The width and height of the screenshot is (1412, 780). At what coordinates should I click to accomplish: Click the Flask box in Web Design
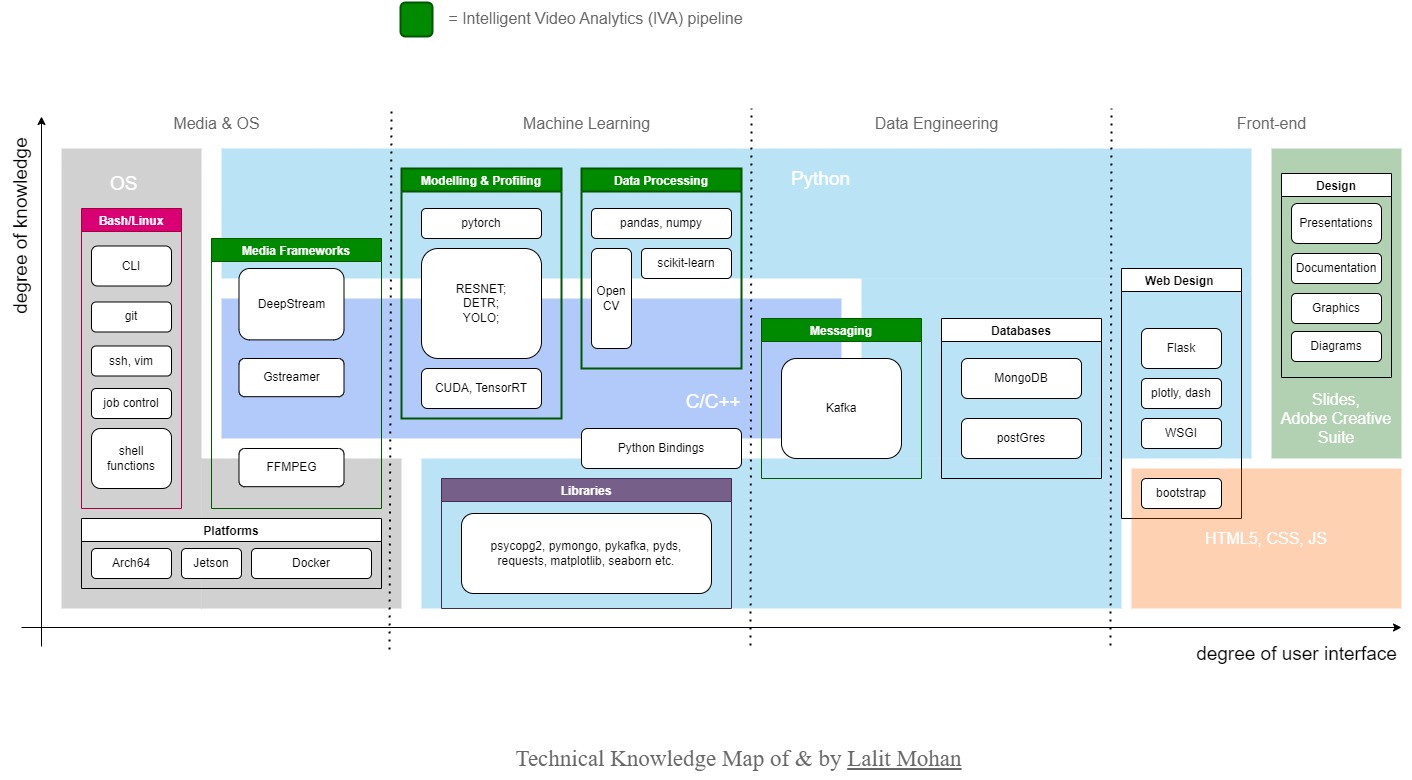click(x=1181, y=348)
